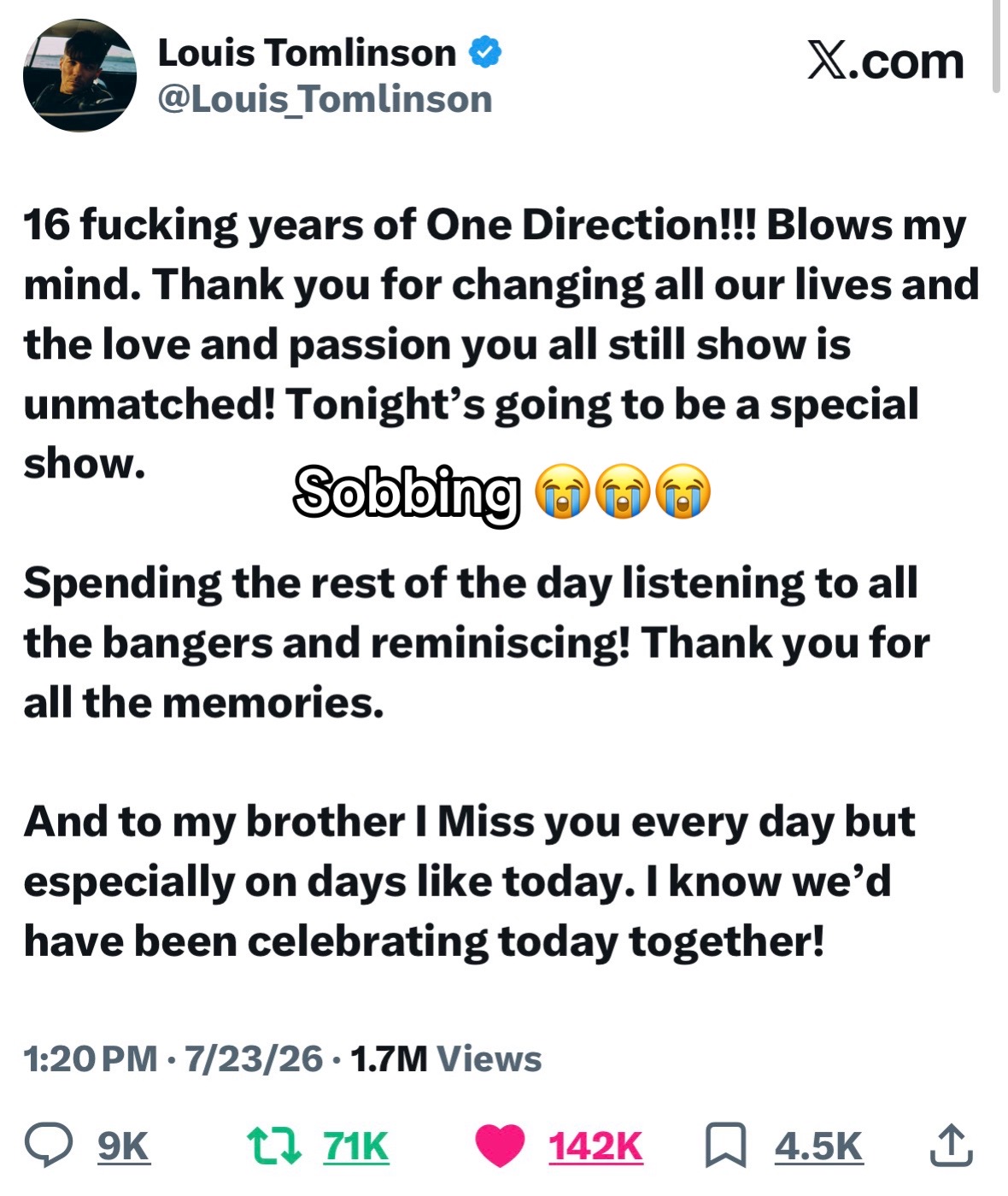The width and height of the screenshot is (1008, 1196).
Task: View the 1.7M Views analytics
Action: [446, 1059]
